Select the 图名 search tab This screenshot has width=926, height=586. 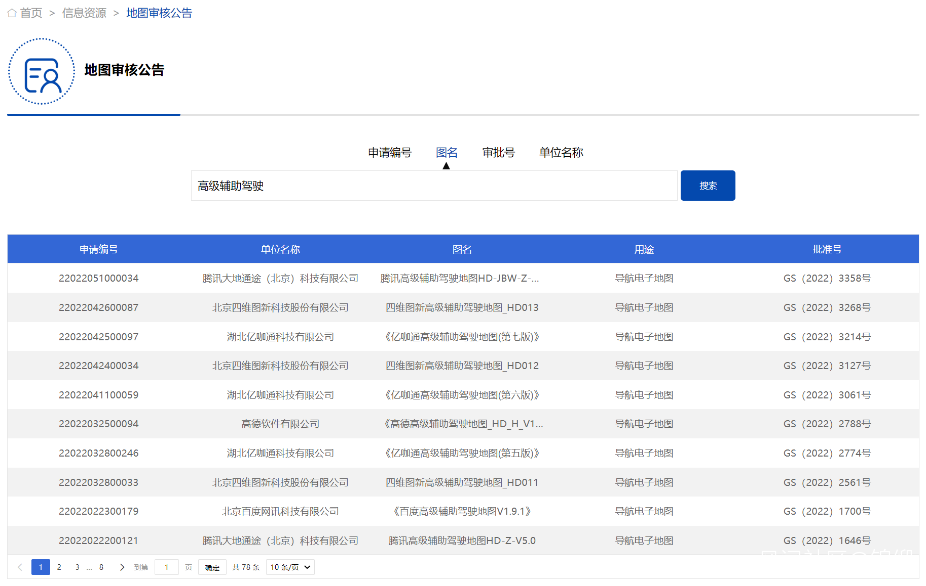point(446,153)
